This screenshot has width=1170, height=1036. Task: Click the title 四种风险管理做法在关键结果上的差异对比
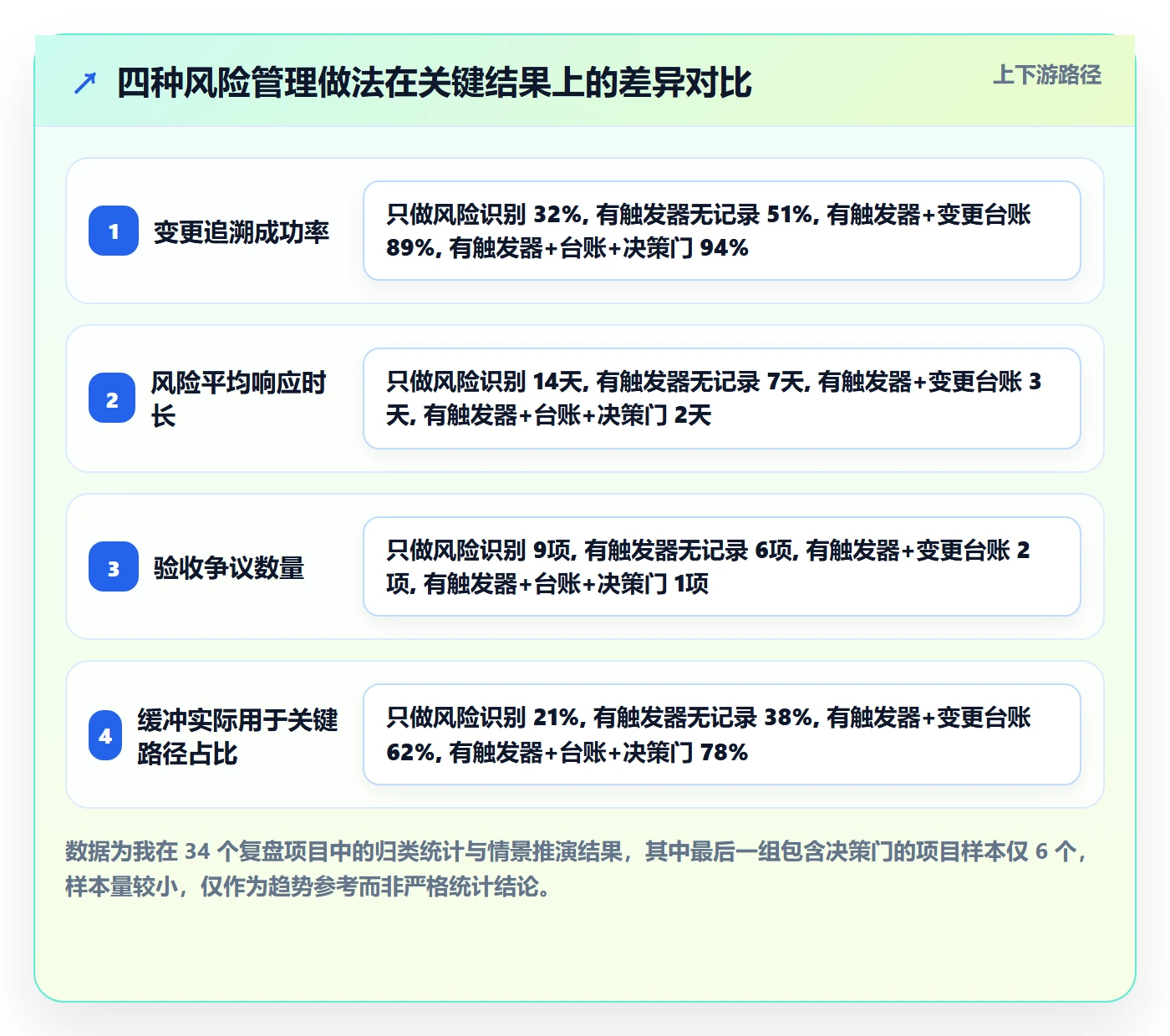tap(435, 83)
